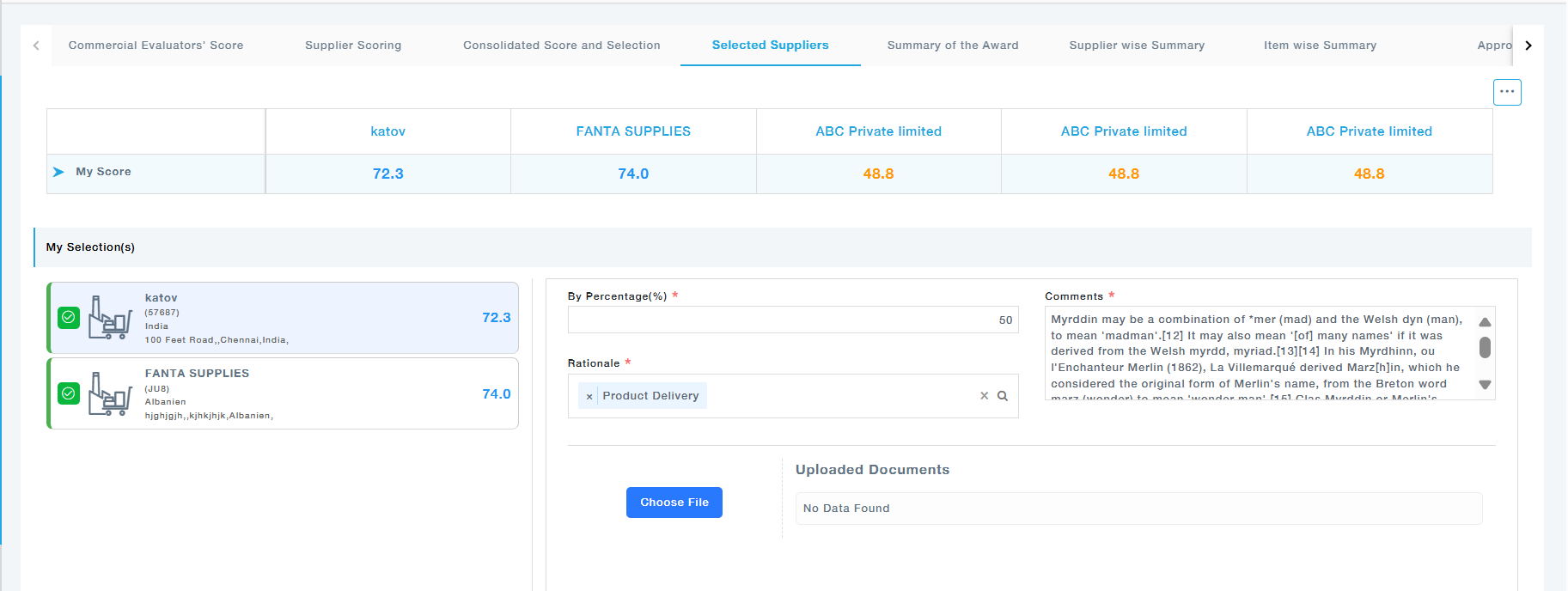The image size is (1568, 591).
Task: Click the Comments scrollbar down arrow
Action: pyautogui.click(x=1485, y=385)
